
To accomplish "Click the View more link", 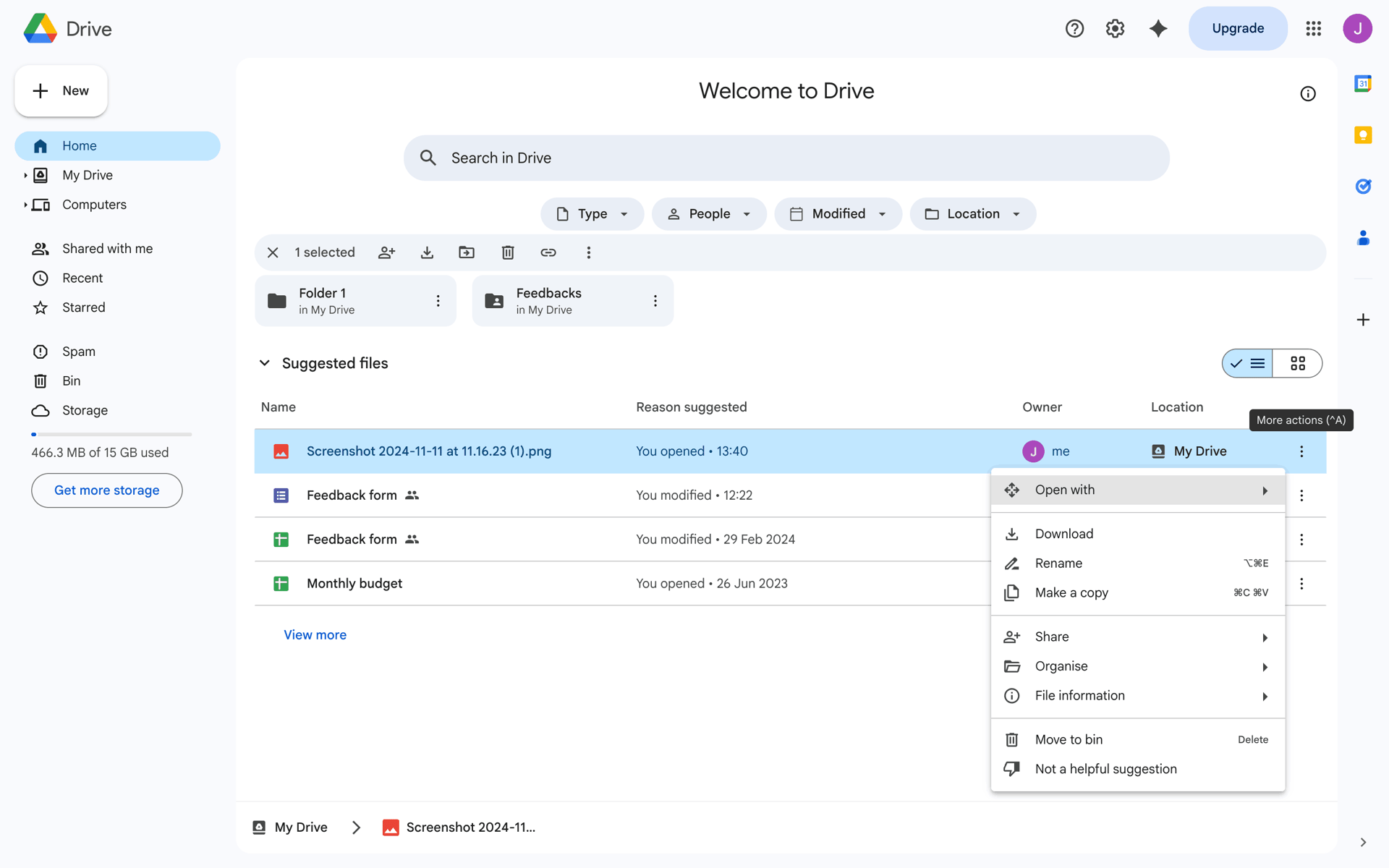I will [x=315, y=635].
